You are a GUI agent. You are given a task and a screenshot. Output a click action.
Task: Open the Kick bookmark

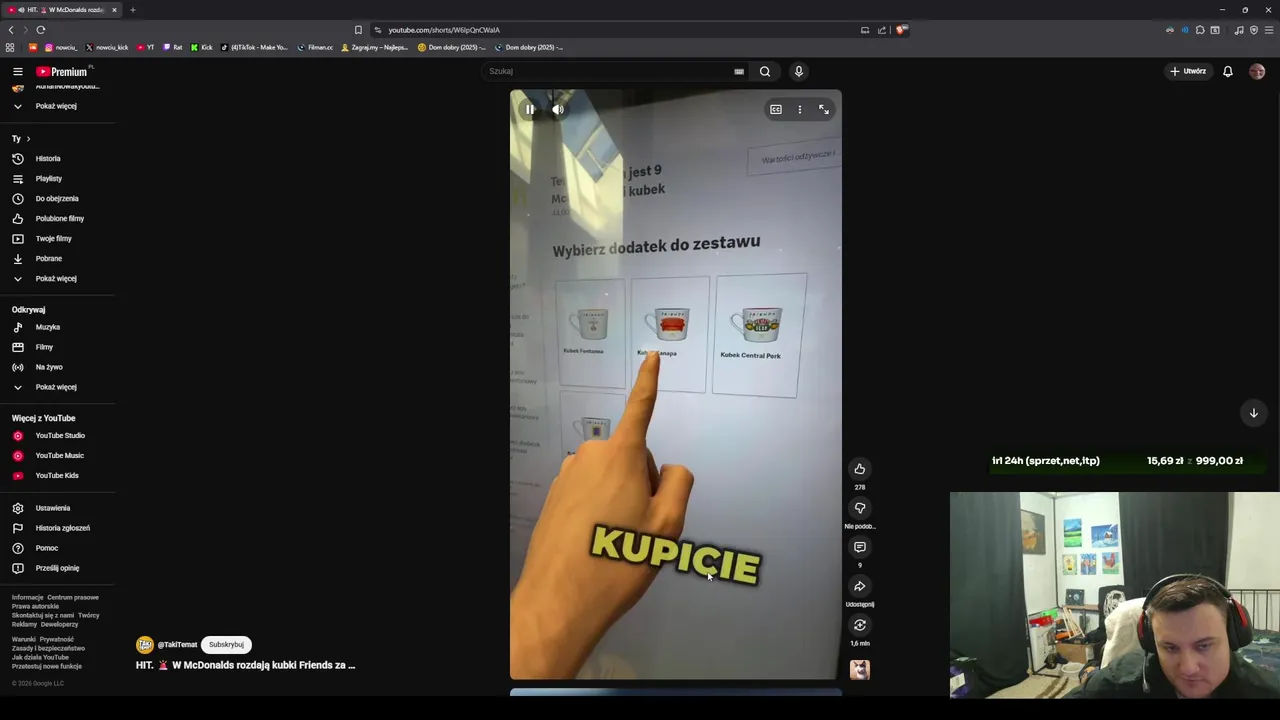[x=201, y=47]
